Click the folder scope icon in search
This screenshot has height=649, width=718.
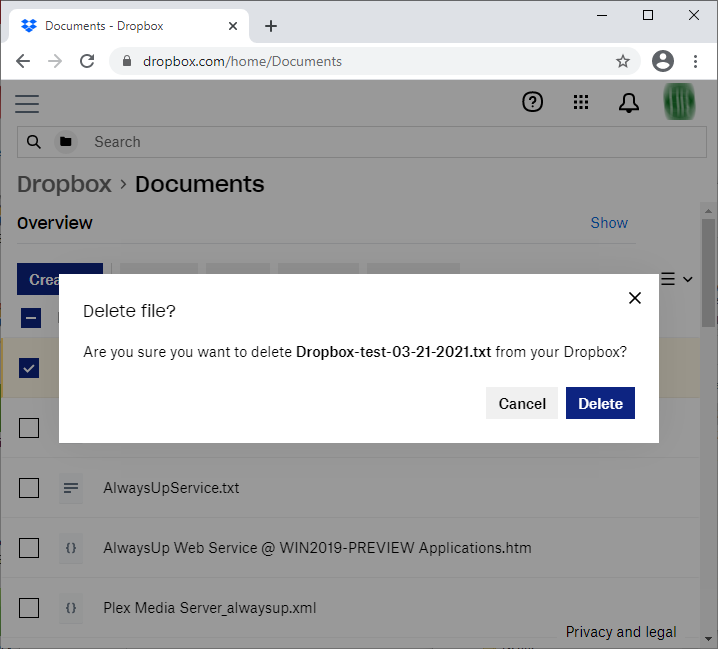pos(66,142)
